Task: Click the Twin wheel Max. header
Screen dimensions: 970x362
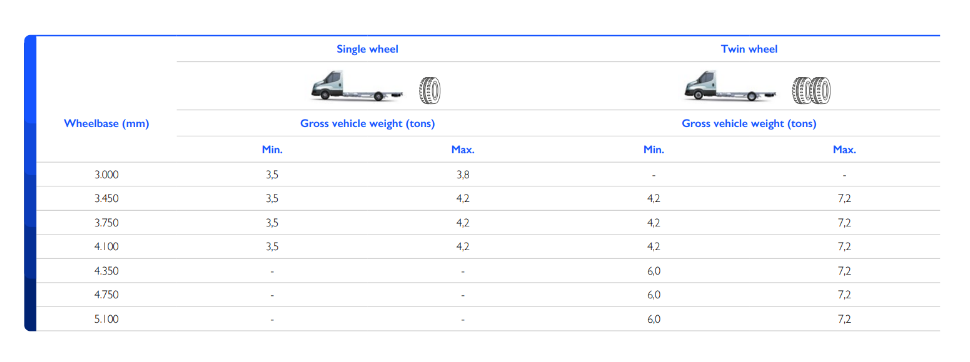Action: click(x=844, y=149)
